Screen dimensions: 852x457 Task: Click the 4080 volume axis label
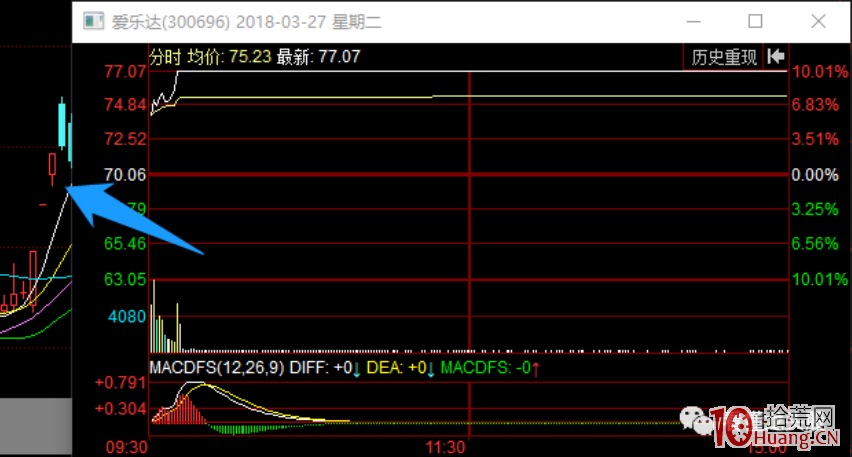click(127, 316)
